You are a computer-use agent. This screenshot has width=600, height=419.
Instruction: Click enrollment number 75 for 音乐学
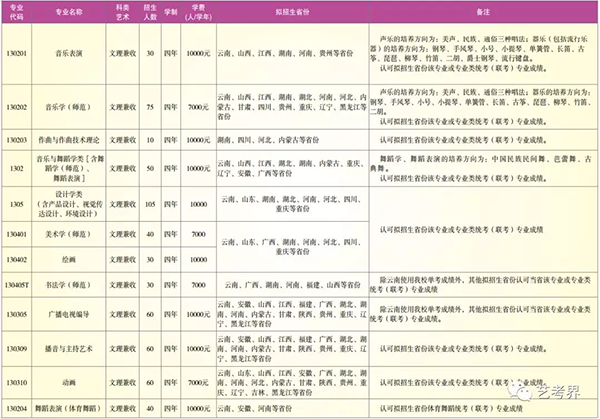[x=150, y=107]
